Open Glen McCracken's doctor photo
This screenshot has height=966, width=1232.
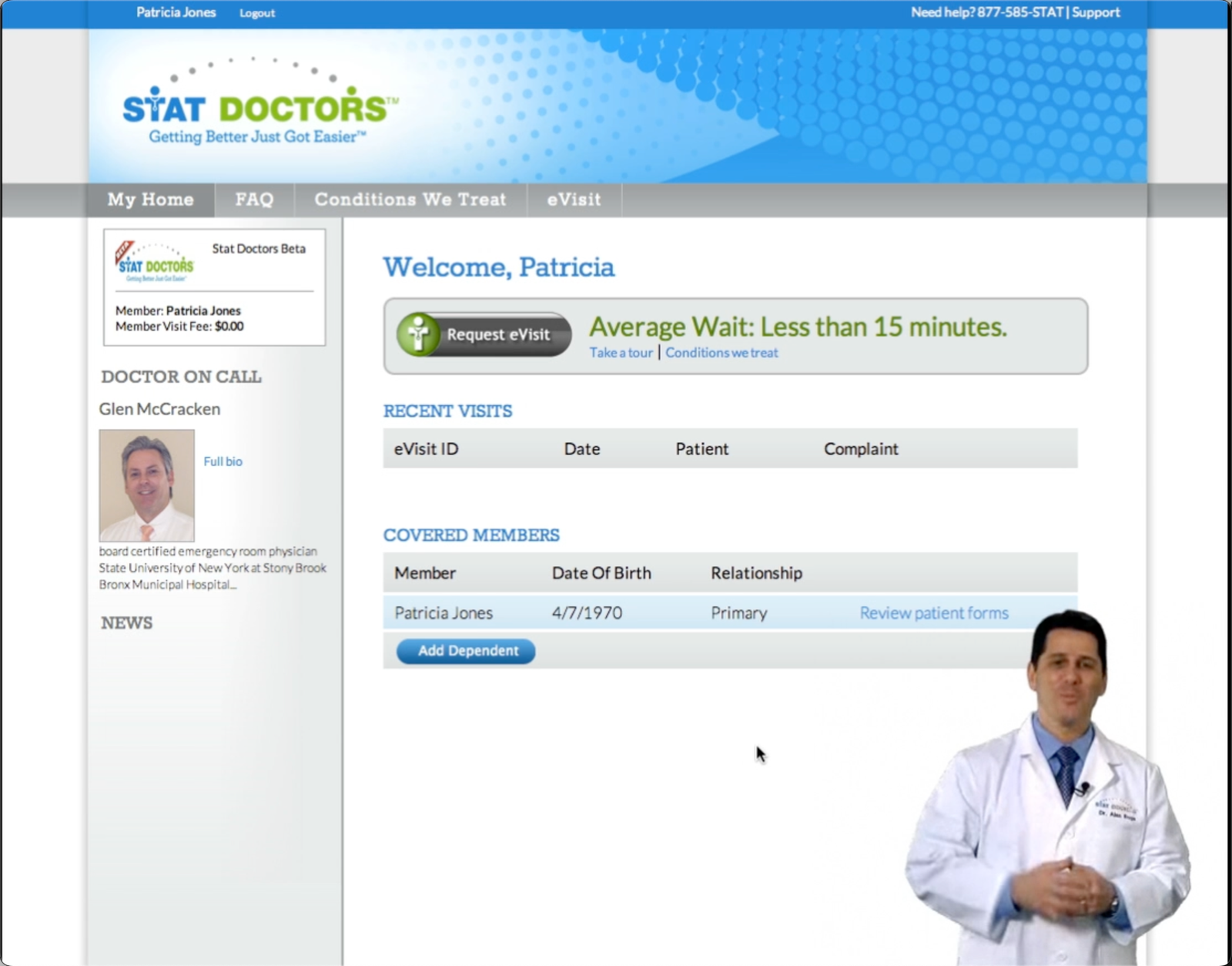[x=146, y=485]
